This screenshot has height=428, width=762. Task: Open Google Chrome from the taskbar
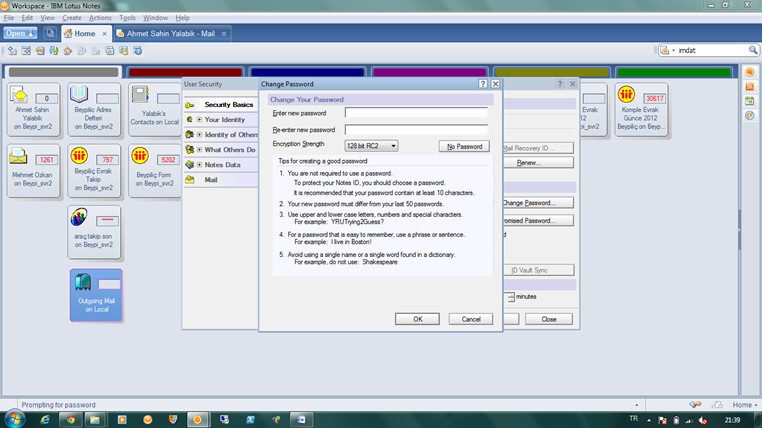point(71,420)
